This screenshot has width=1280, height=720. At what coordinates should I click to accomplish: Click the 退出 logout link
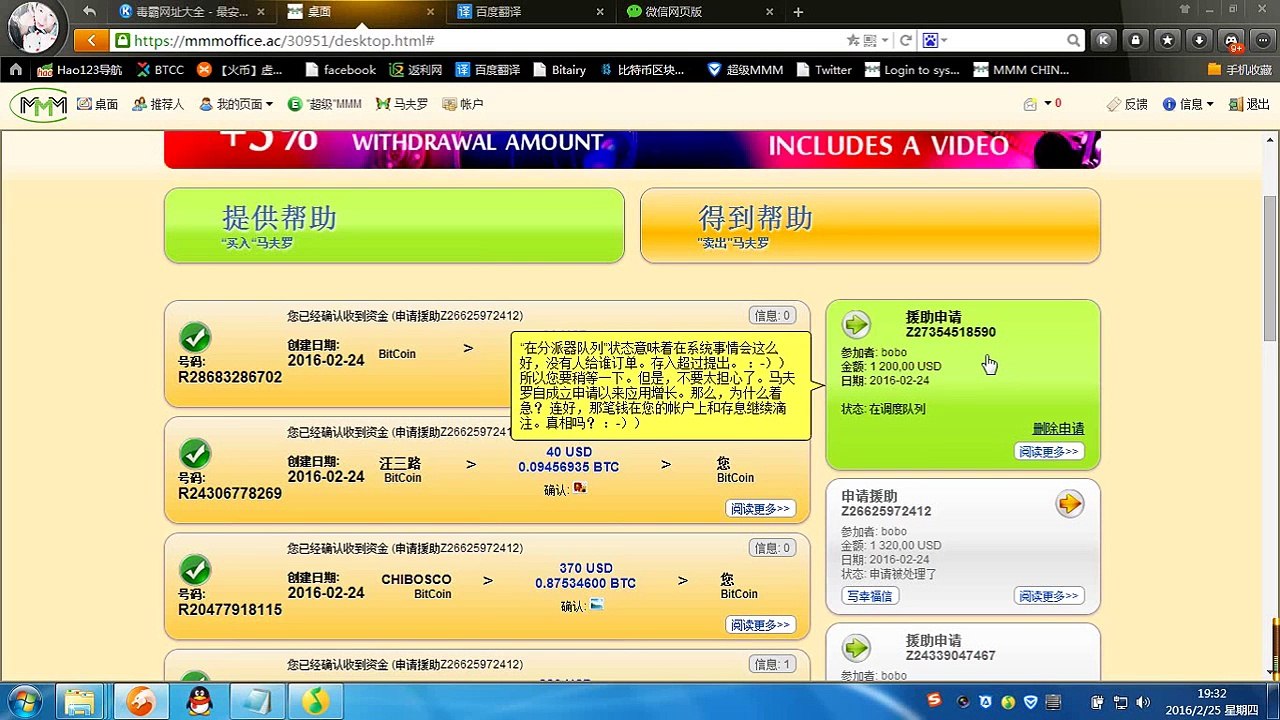click(x=1249, y=104)
